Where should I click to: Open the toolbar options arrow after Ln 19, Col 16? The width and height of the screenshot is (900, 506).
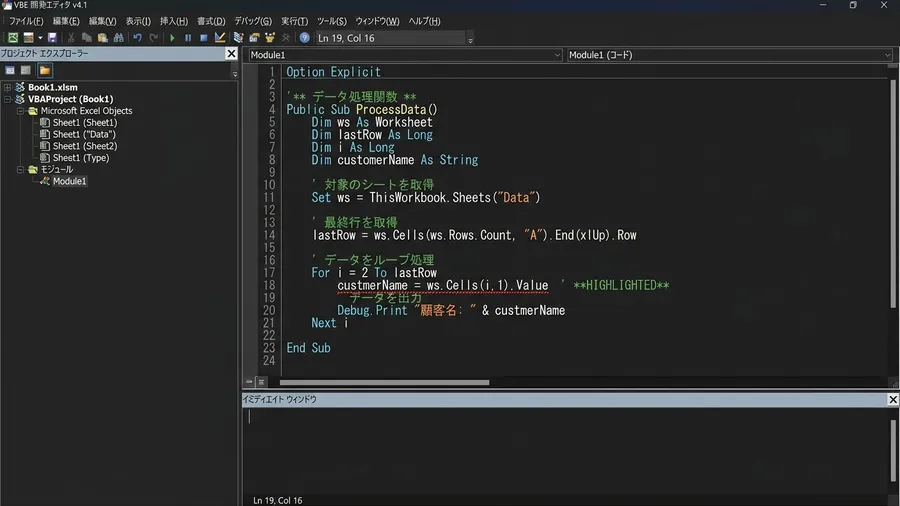click(x=470, y=40)
